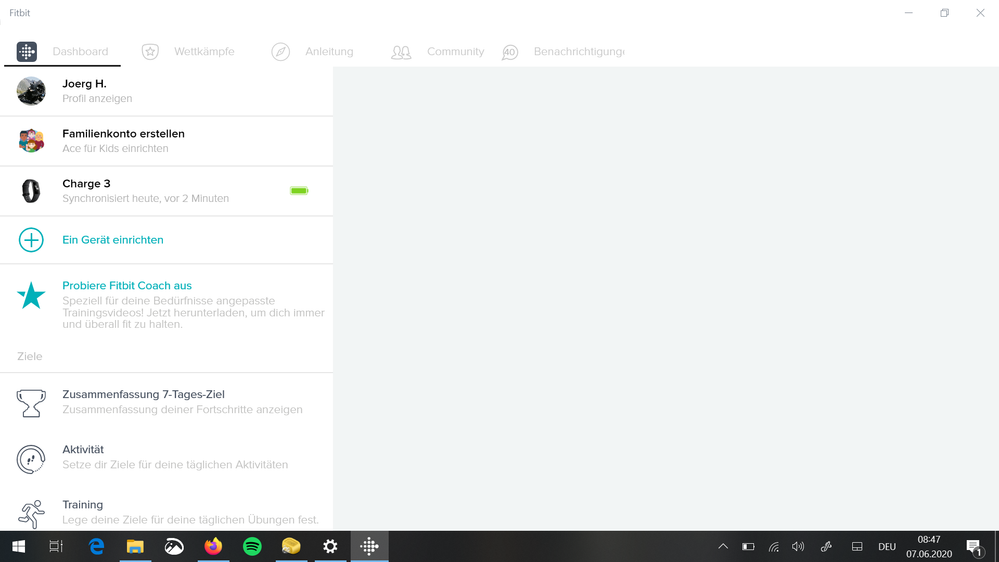Click the Joerg H. profile picture

[31, 91]
